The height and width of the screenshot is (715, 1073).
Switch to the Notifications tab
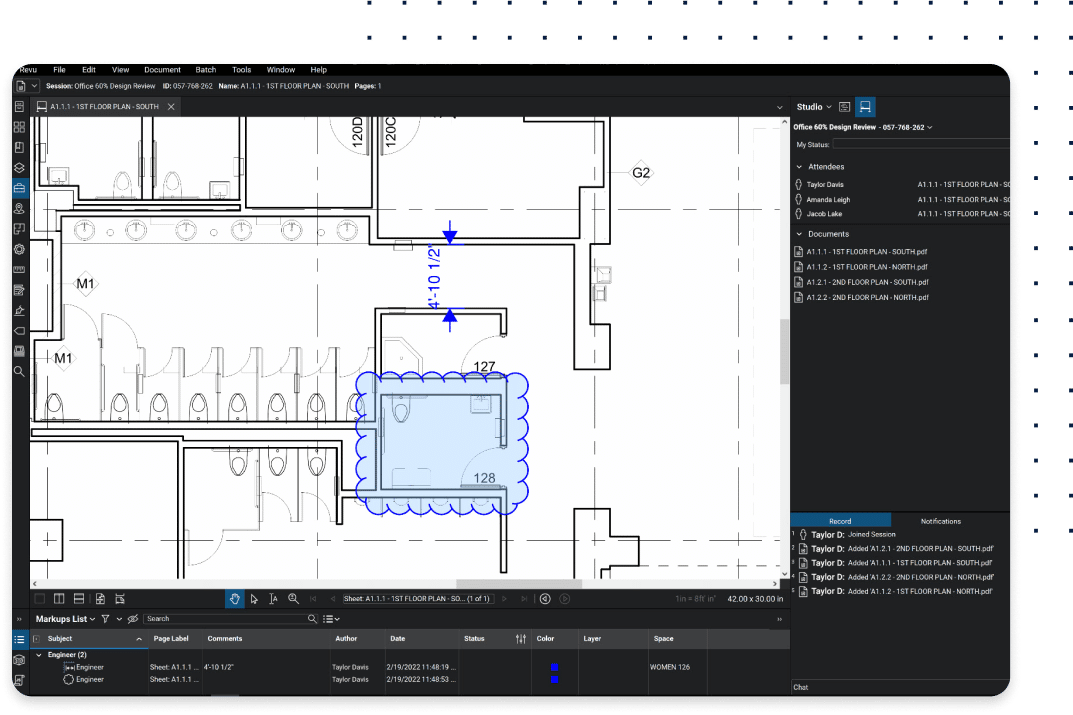click(x=940, y=521)
